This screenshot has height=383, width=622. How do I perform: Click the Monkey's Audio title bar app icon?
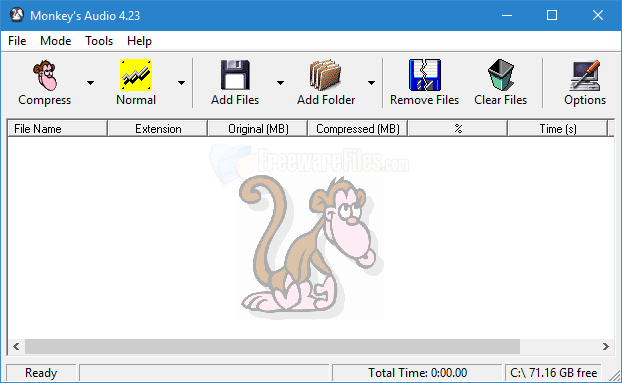[17, 15]
